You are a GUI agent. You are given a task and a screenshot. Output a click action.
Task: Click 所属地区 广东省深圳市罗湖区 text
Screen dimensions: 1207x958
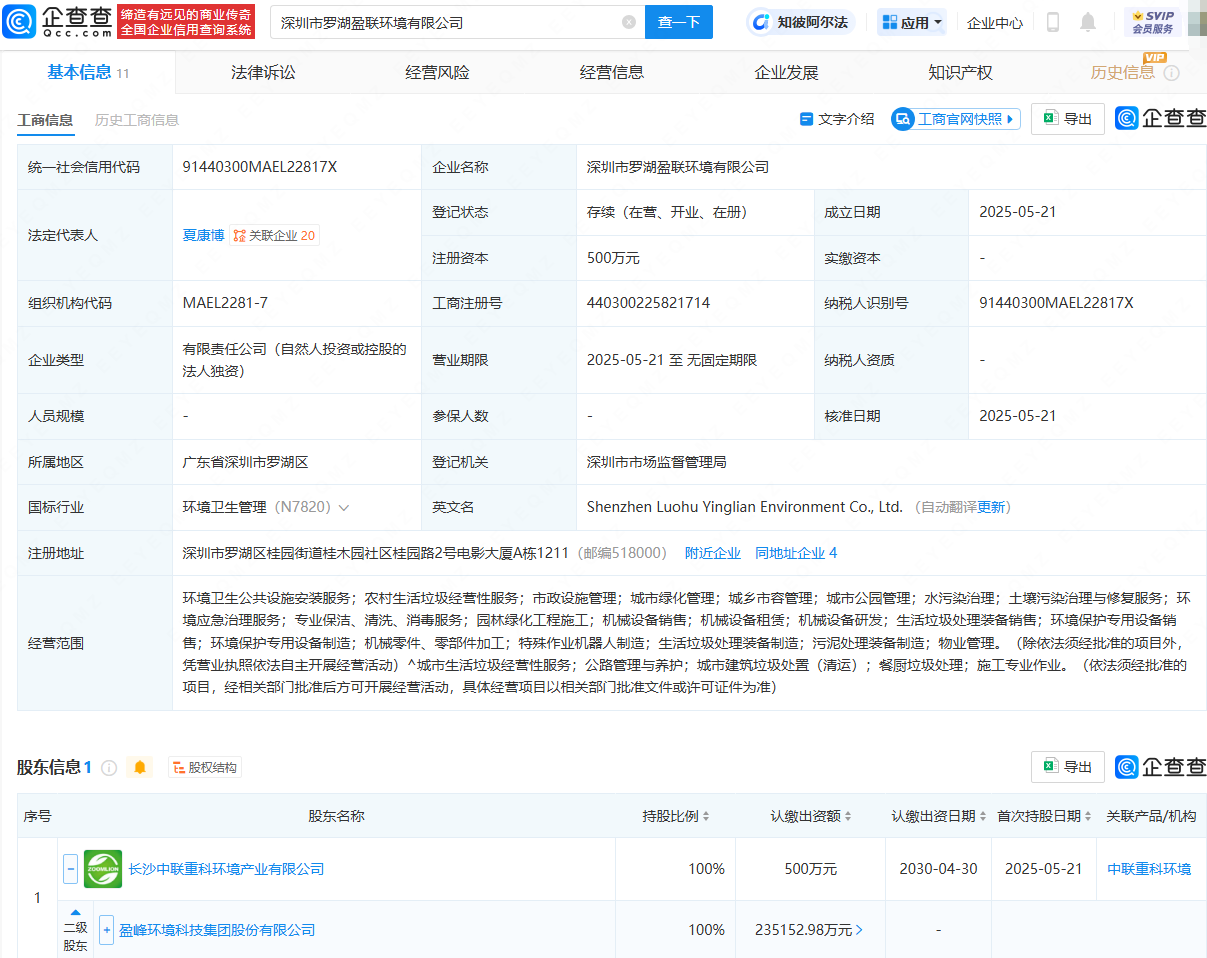pyautogui.click(x=245, y=462)
